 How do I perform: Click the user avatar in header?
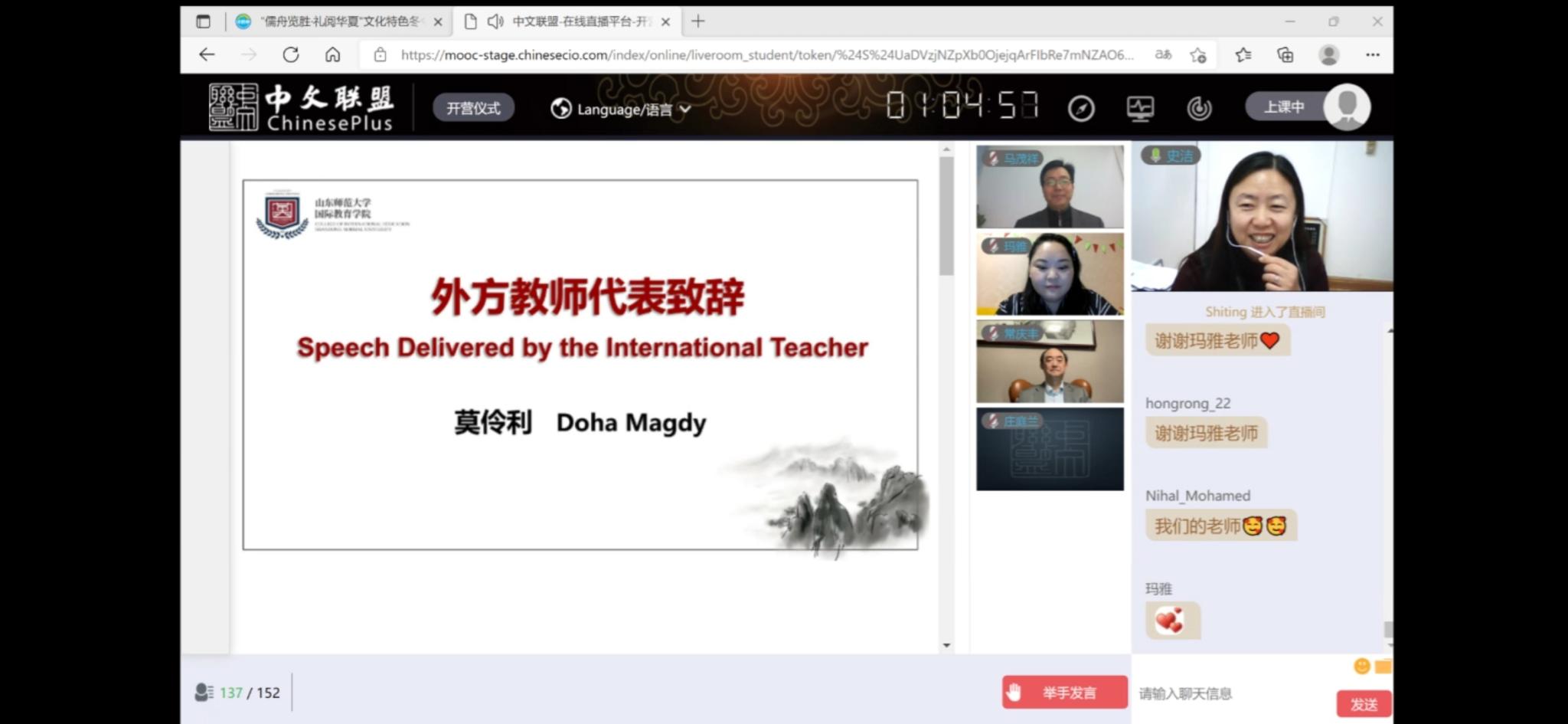(1347, 106)
